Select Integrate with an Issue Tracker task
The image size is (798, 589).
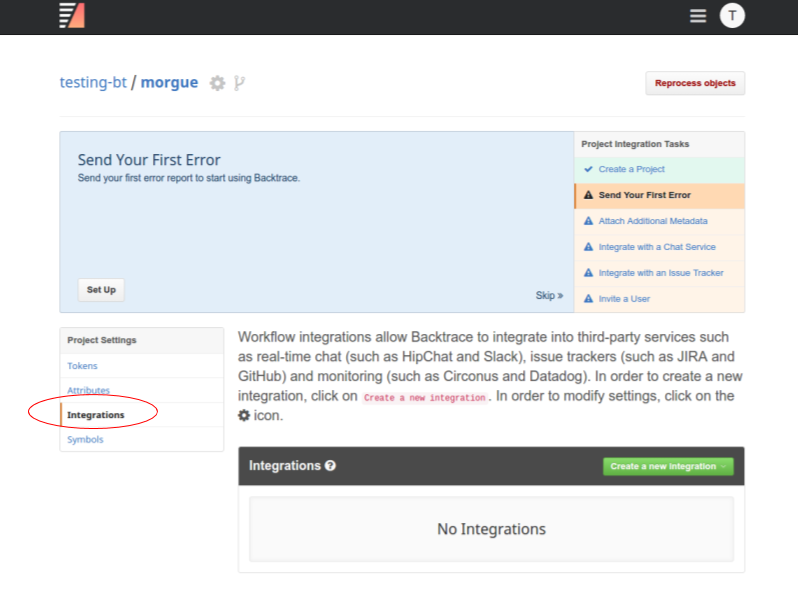[660, 273]
